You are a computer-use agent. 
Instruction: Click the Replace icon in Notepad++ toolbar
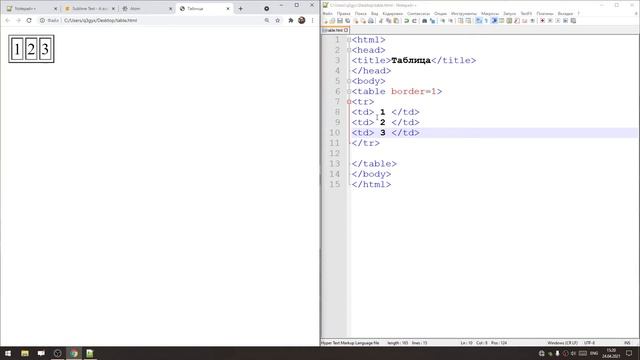[x=432, y=21]
